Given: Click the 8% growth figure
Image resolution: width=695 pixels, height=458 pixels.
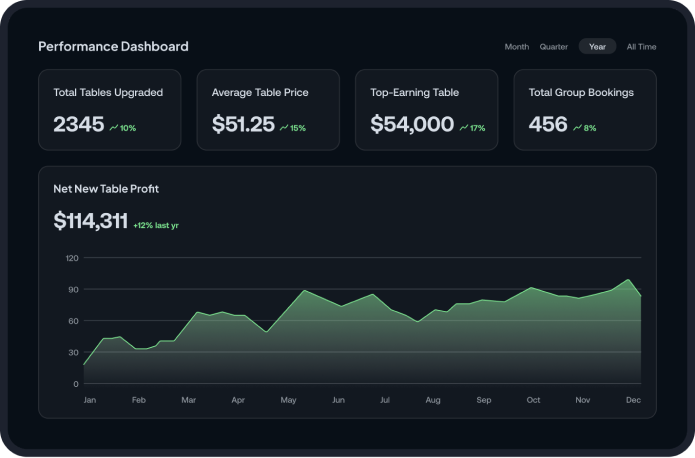Looking at the screenshot, I should coord(590,128).
